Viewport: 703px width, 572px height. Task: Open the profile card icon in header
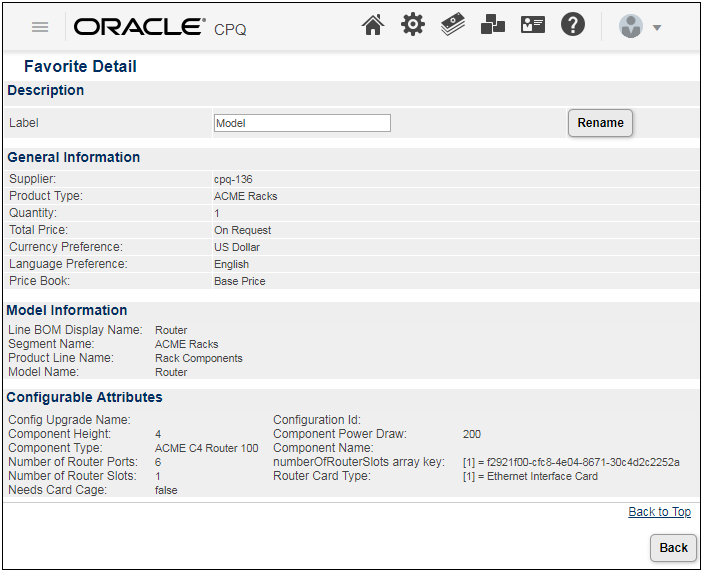point(533,24)
